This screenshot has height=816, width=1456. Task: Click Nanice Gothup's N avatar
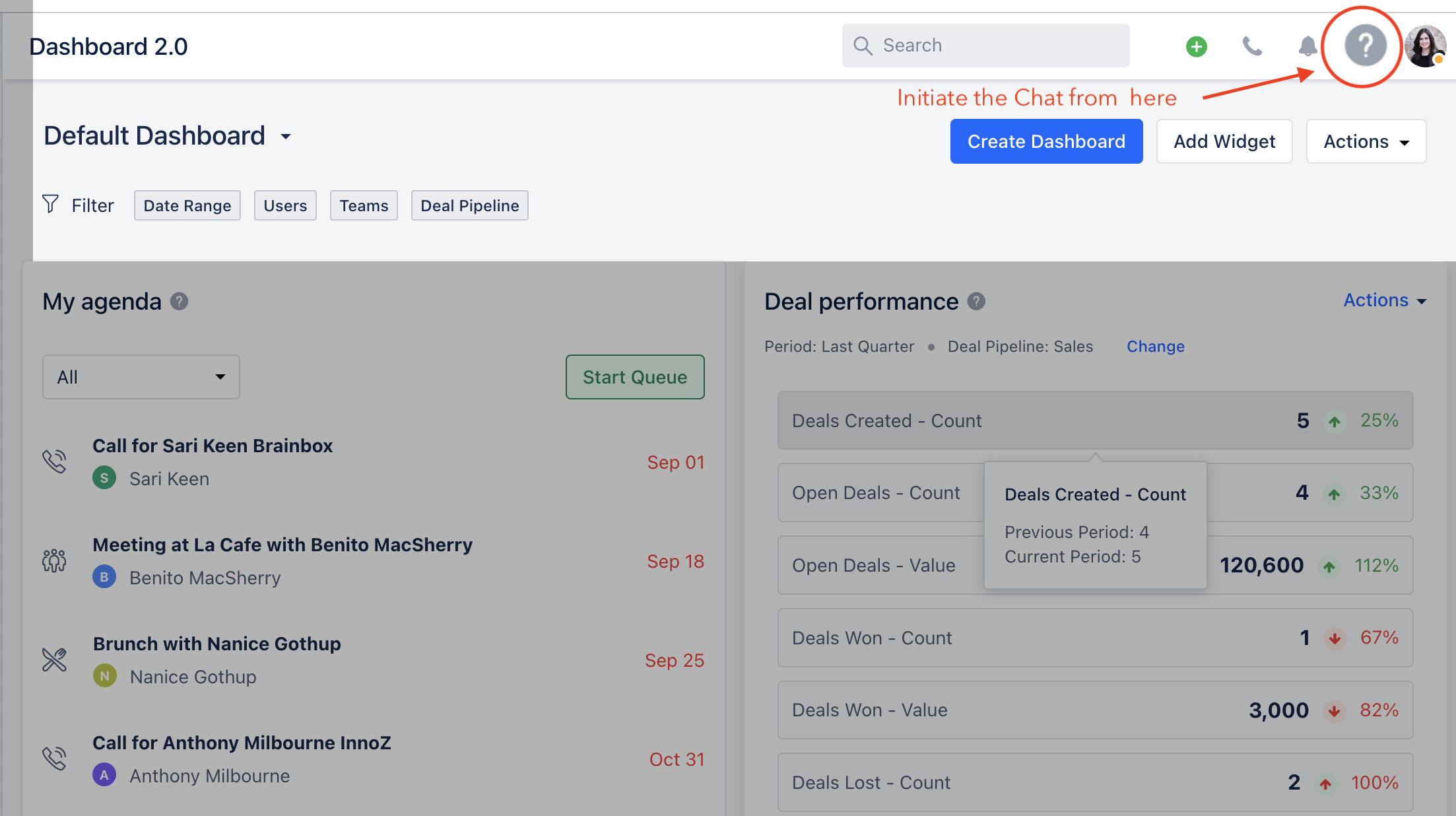(105, 676)
